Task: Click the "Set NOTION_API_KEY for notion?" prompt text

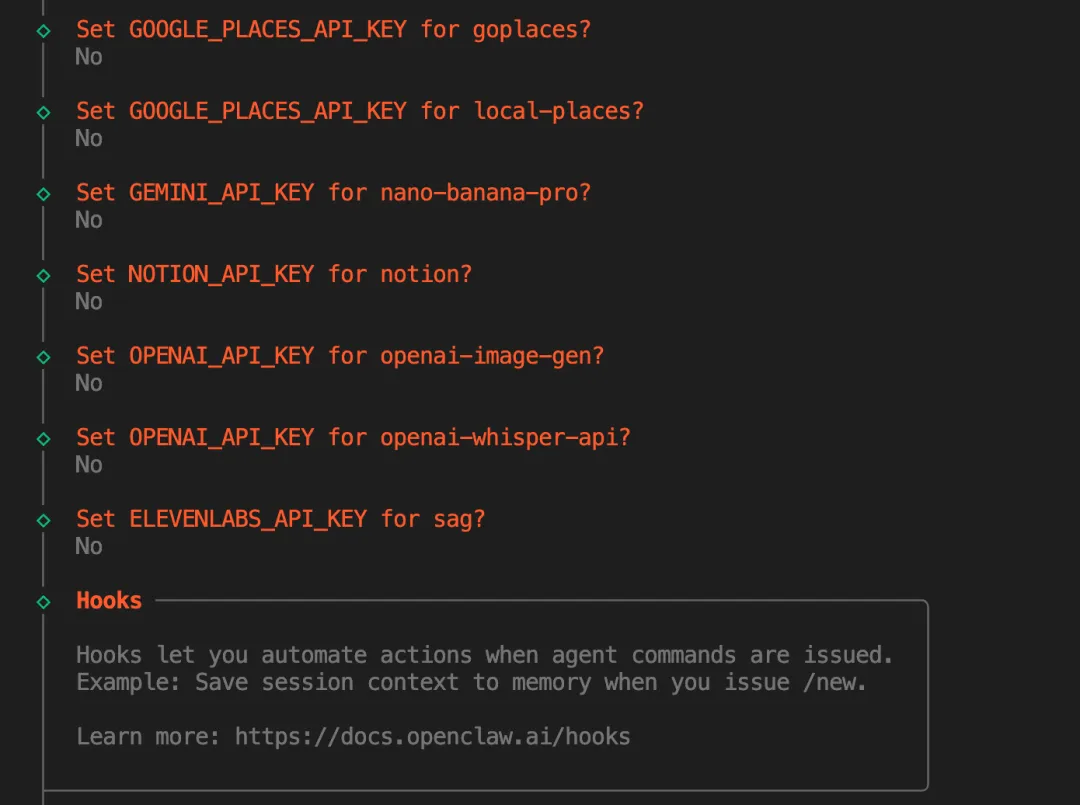Action: [274, 274]
